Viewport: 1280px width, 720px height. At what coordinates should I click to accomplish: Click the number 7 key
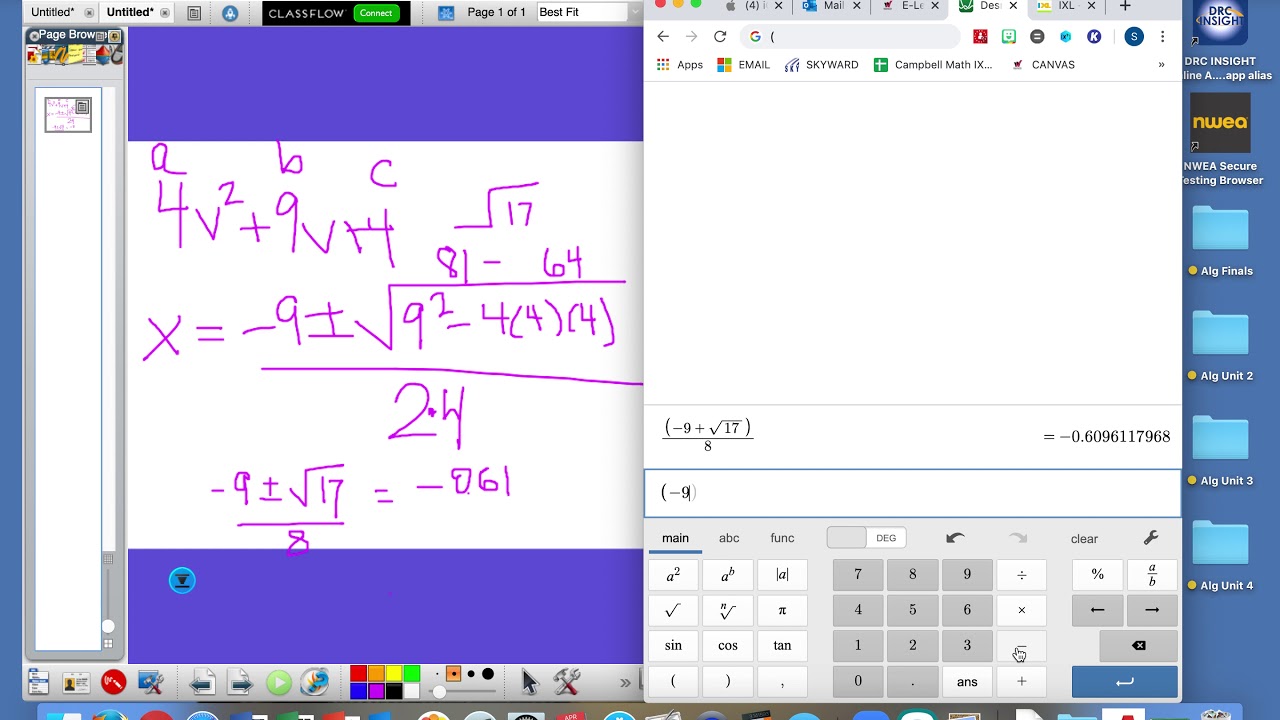pos(857,574)
